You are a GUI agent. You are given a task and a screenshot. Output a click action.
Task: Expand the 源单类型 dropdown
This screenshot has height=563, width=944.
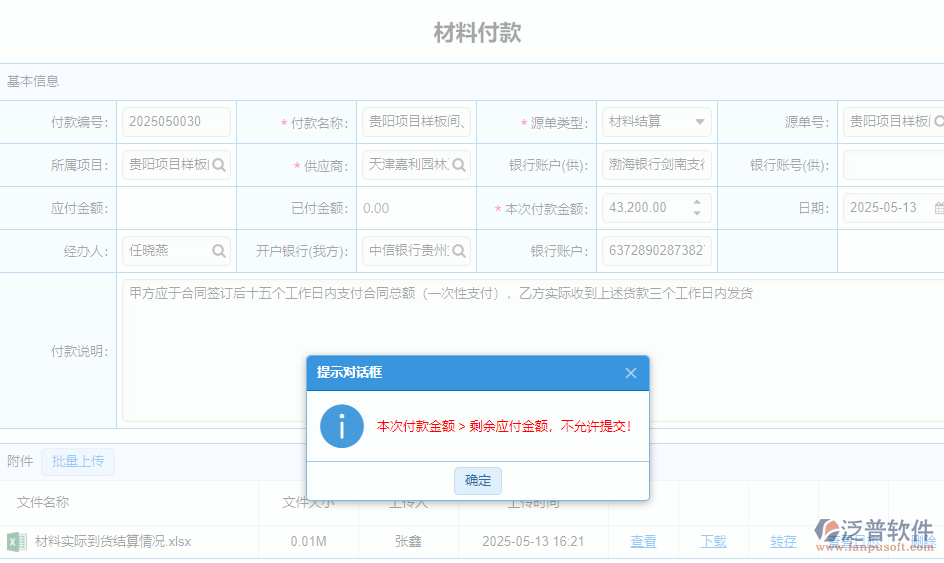click(x=700, y=122)
